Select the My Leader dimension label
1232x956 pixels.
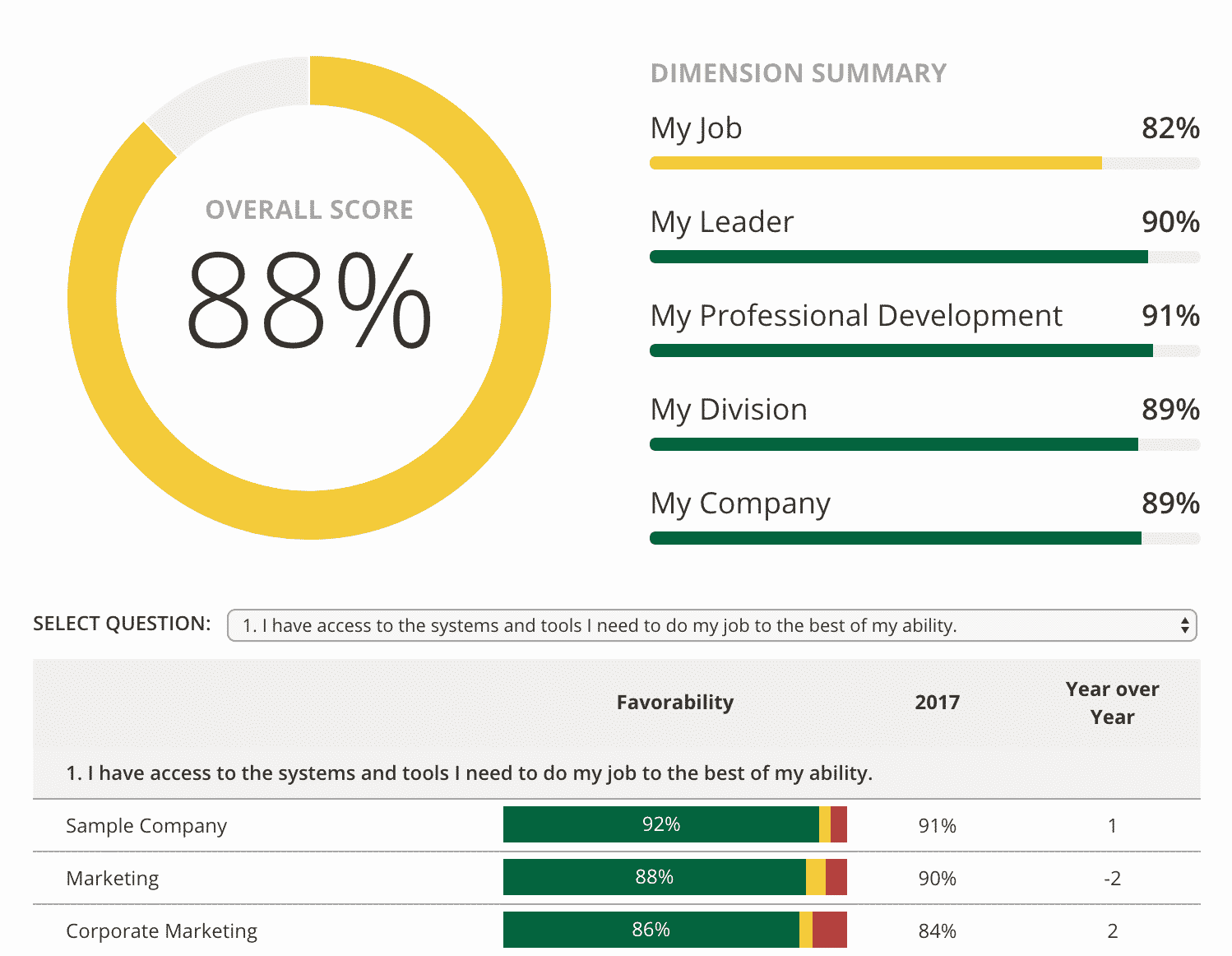point(721,222)
